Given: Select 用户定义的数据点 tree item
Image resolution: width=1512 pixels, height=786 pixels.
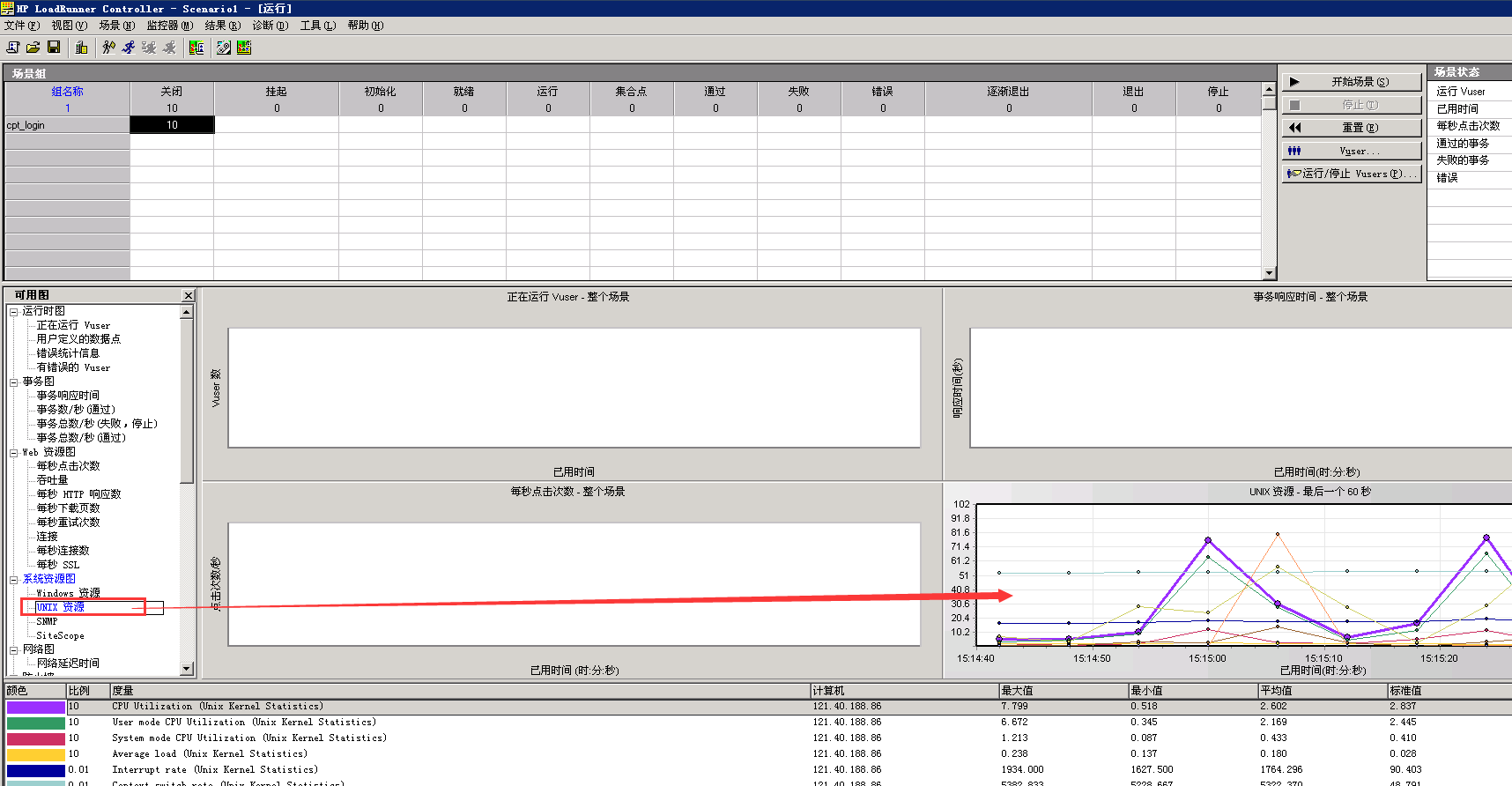Looking at the screenshot, I should pos(78,339).
